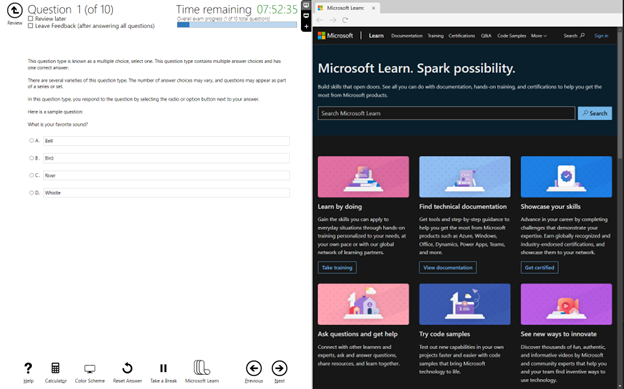Open the Documentation menu item
The width and height of the screenshot is (624, 389).
407,36
